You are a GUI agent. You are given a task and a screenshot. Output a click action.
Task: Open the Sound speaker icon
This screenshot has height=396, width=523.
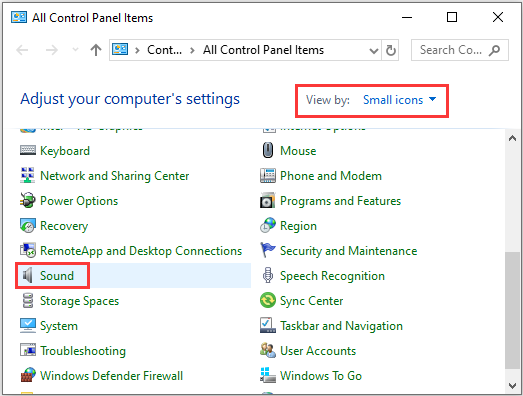pyautogui.click(x=28, y=276)
